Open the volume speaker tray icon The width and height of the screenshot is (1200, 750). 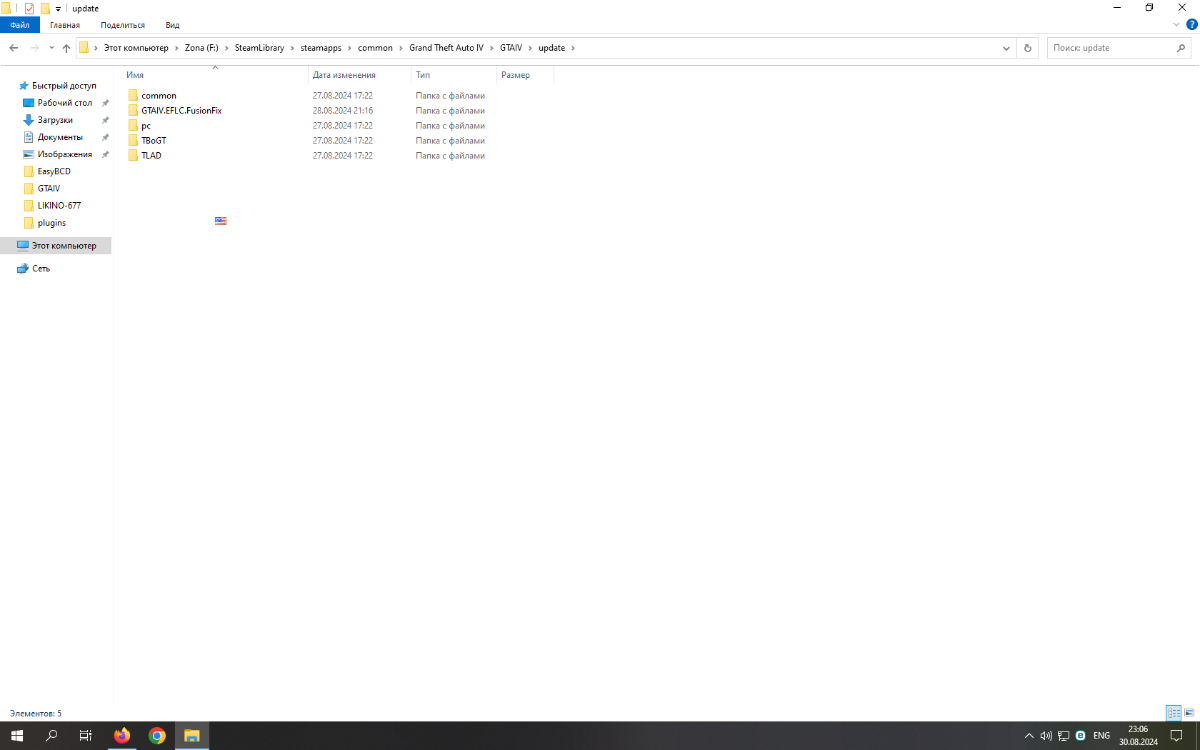[x=1046, y=736]
